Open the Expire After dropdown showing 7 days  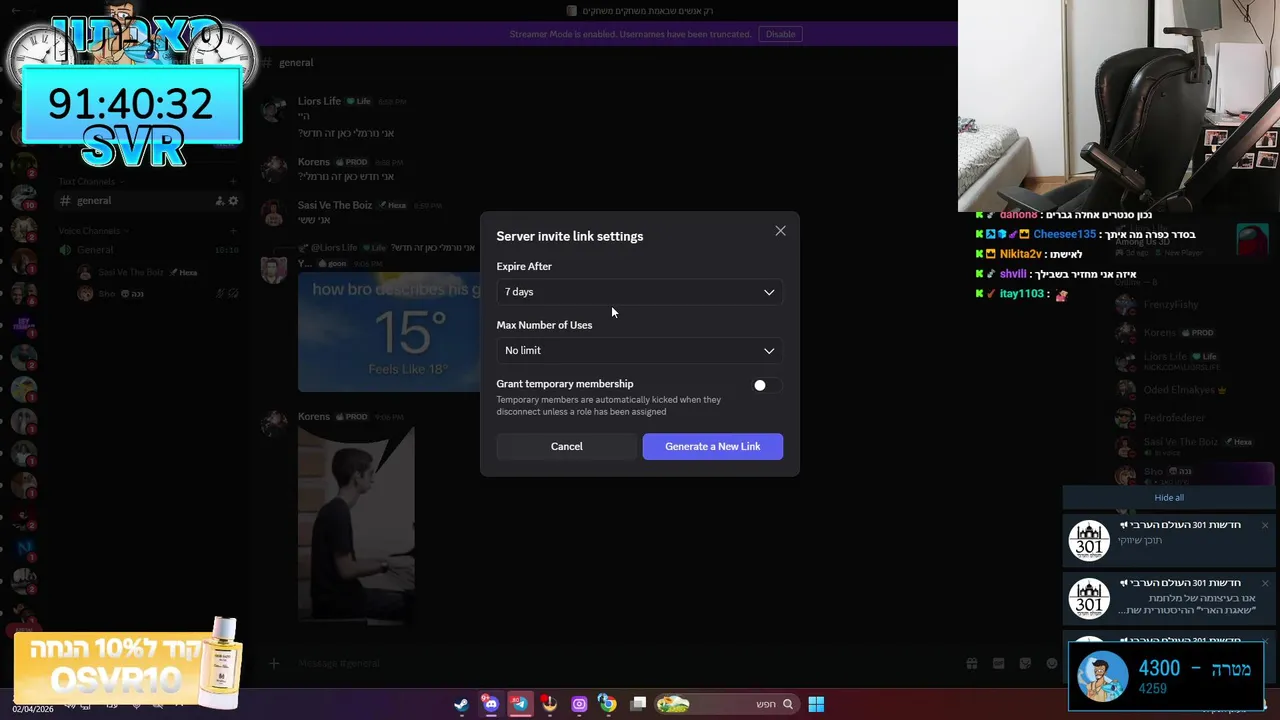(639, 292)
